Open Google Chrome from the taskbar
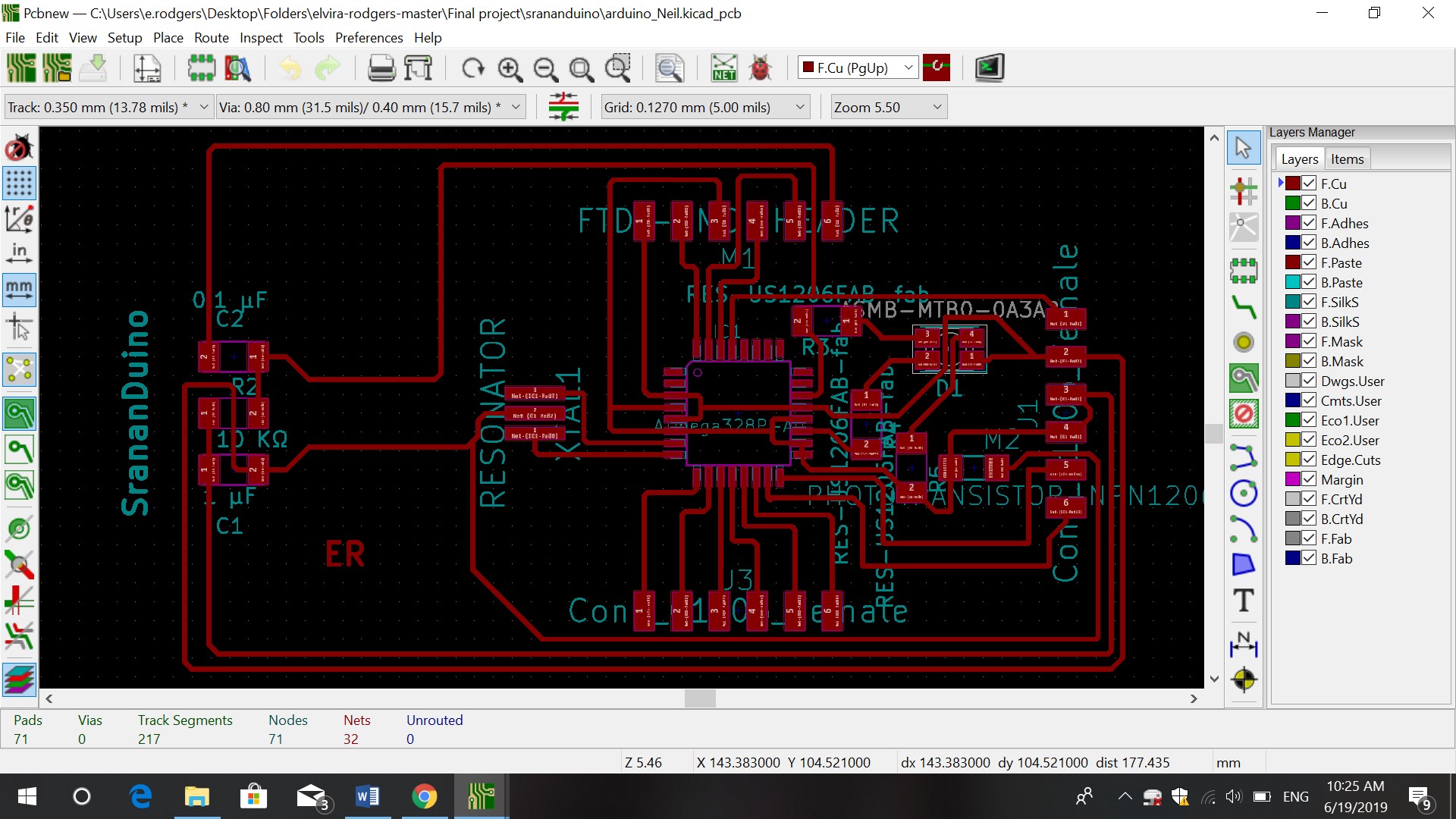Screen dimensions: 1456x819 (x=424, y=797)
